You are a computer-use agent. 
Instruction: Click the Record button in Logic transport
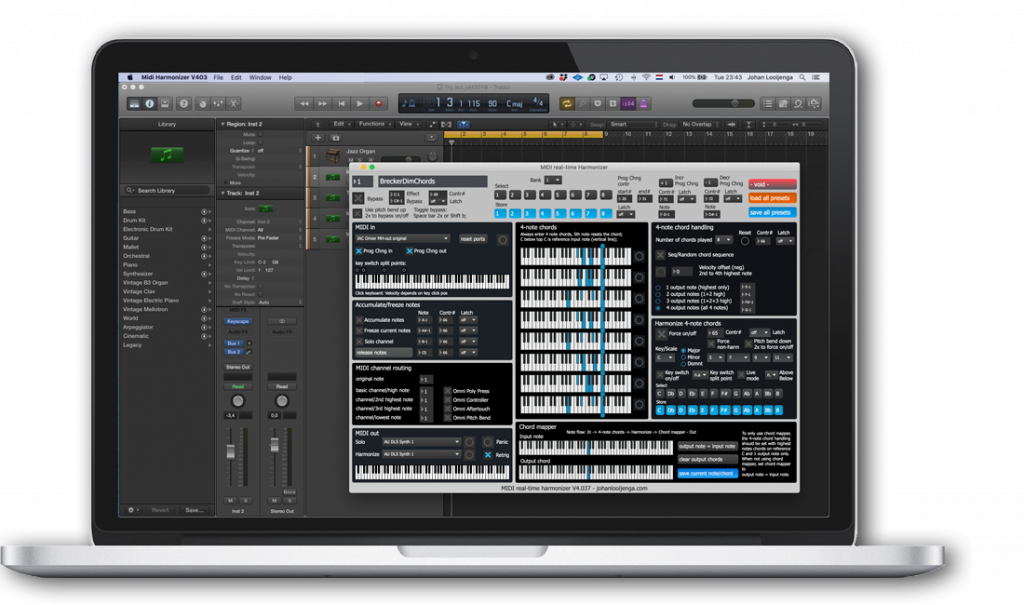click(x=378, y=103)
